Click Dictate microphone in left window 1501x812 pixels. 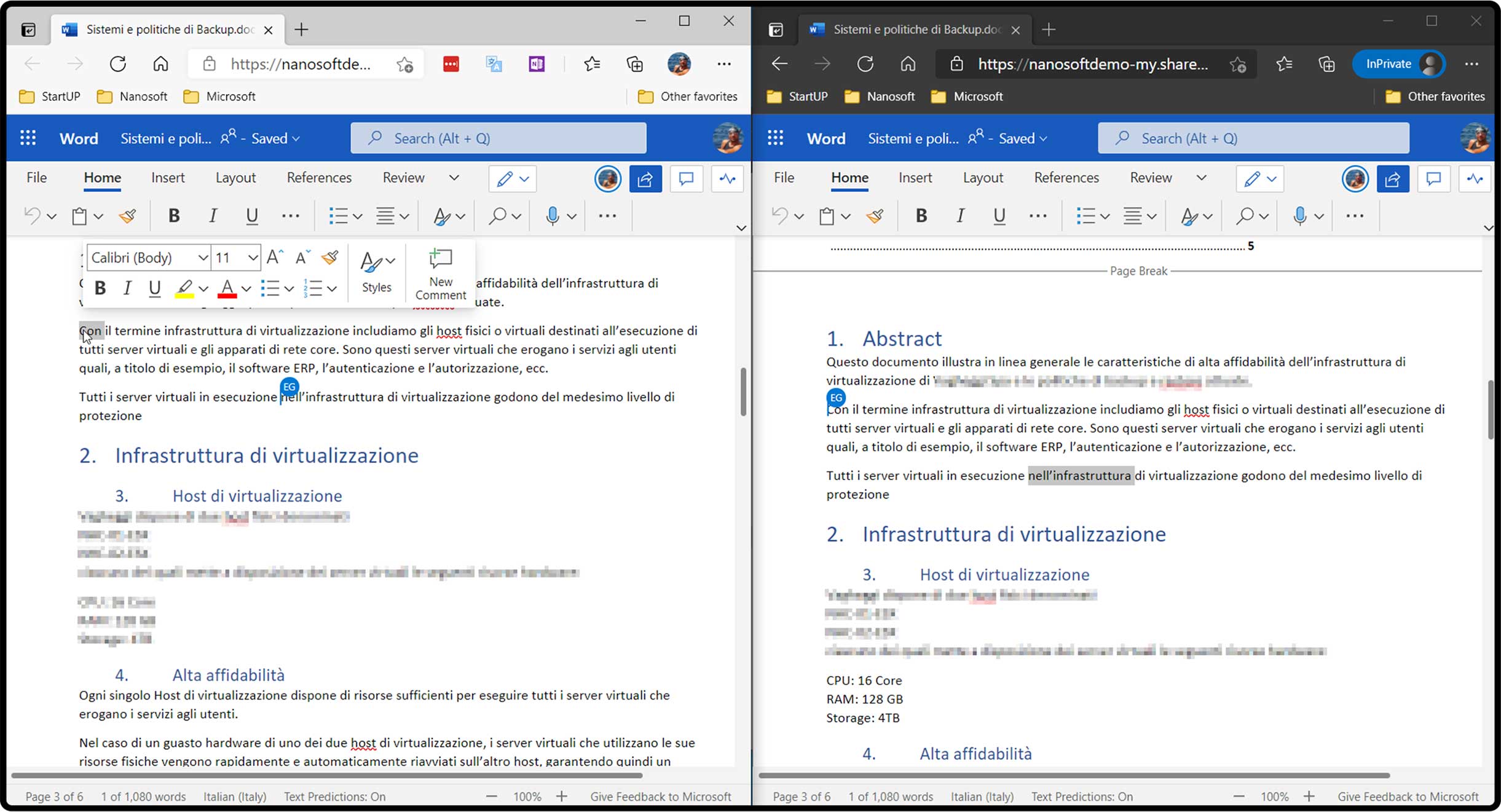tap(553, 216)
